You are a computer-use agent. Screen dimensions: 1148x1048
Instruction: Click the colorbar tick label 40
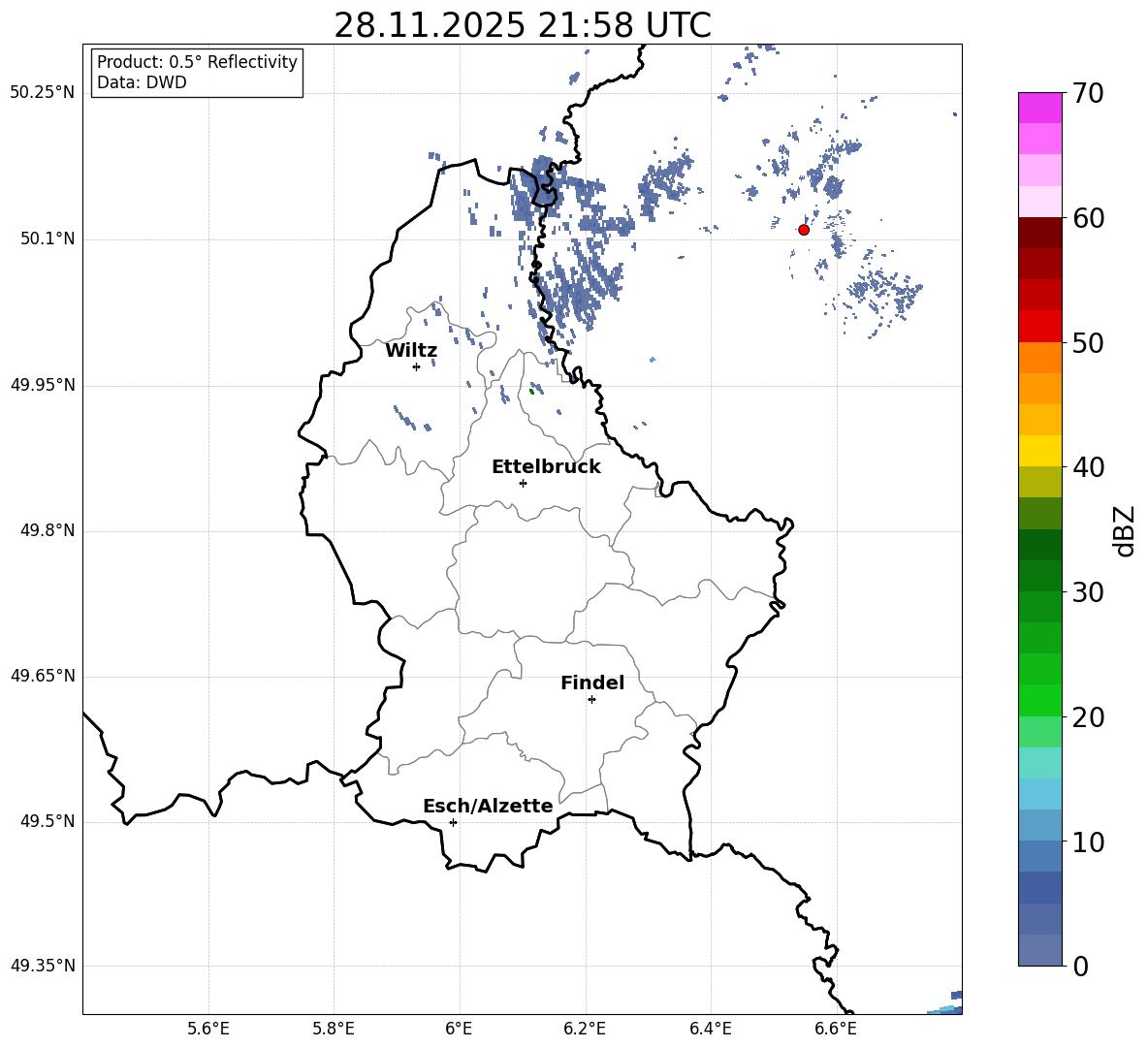[1088, 467]
